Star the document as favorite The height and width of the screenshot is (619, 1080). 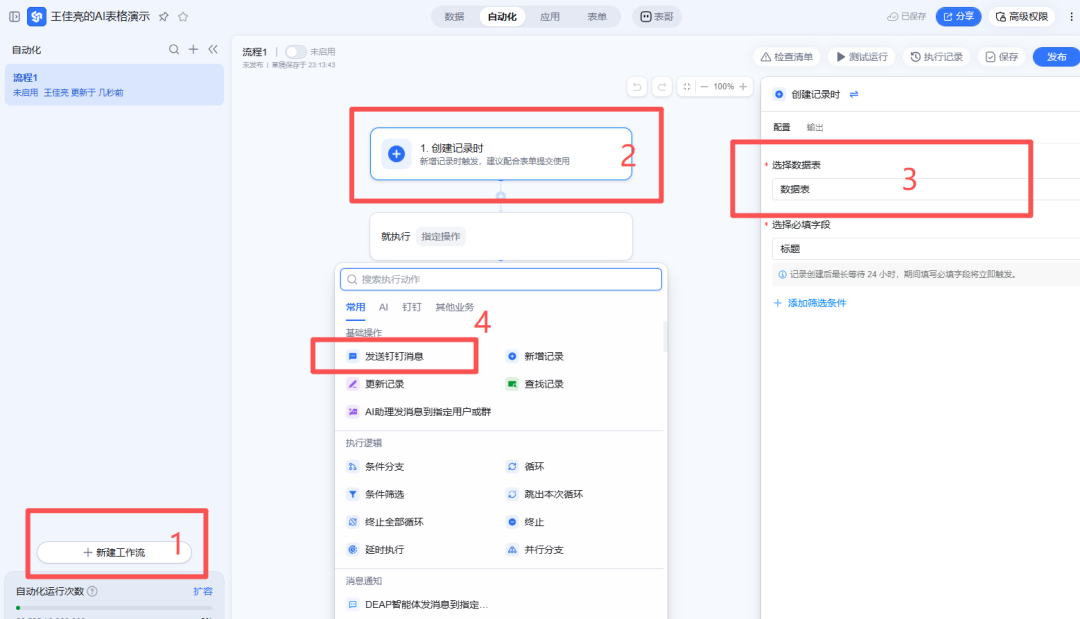[183, 17]
